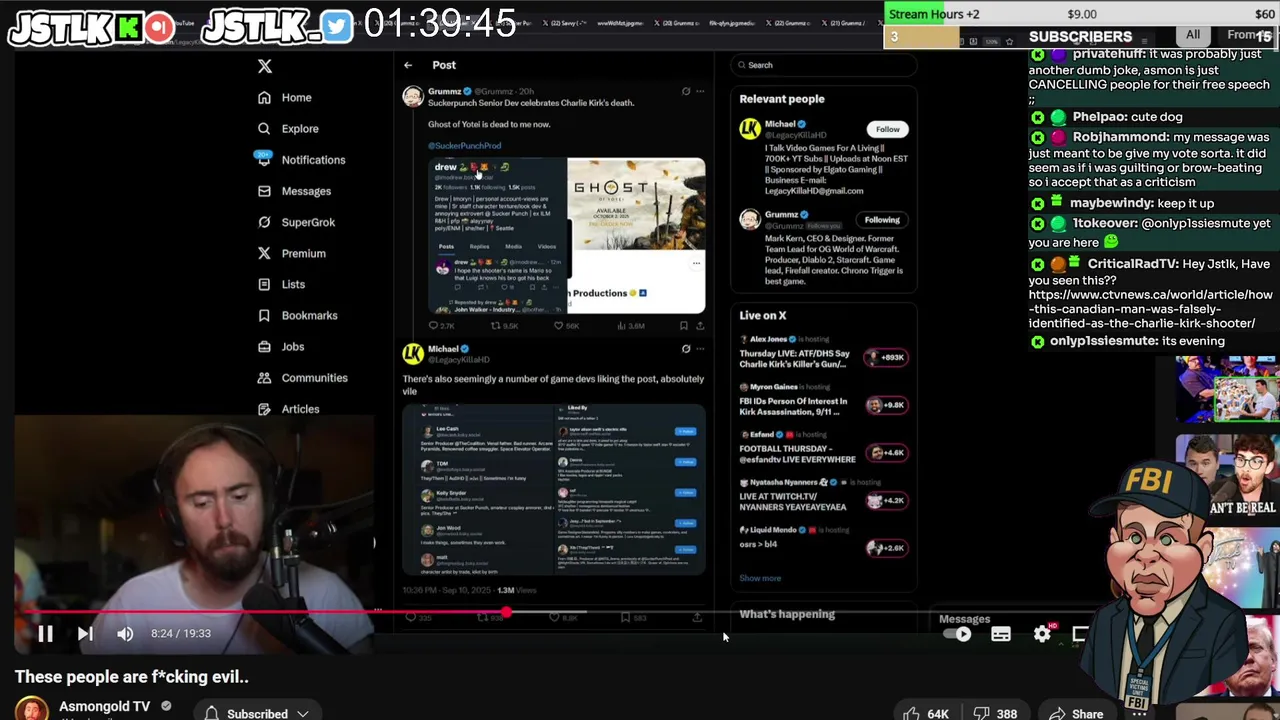Open Alex Jones live space listing
Viewport: 1280px width, 720px height.
(823, 354)
